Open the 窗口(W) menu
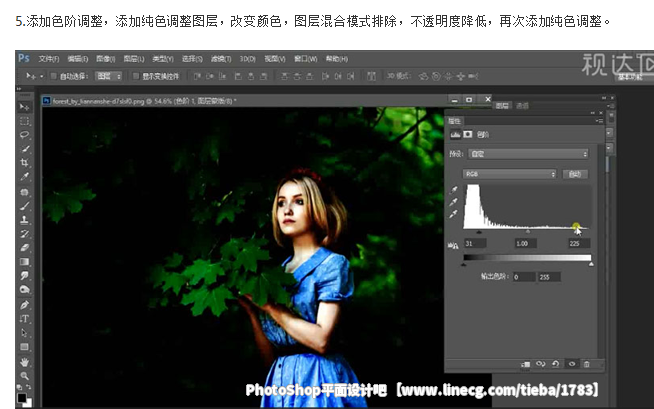This screenshot has height=409, width=654. (x=306, y=59)
